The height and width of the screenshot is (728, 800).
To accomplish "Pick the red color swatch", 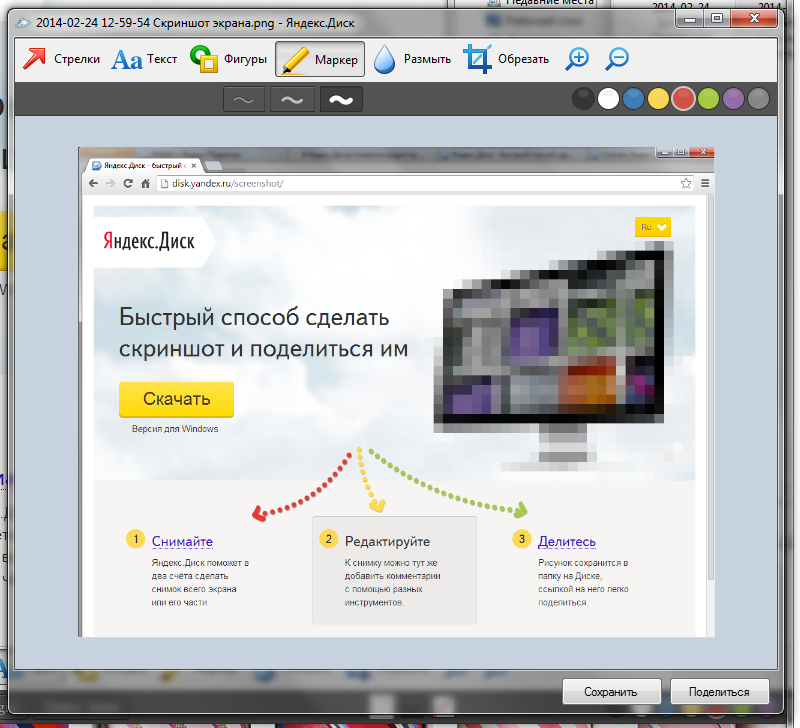I will click(683, 99).
